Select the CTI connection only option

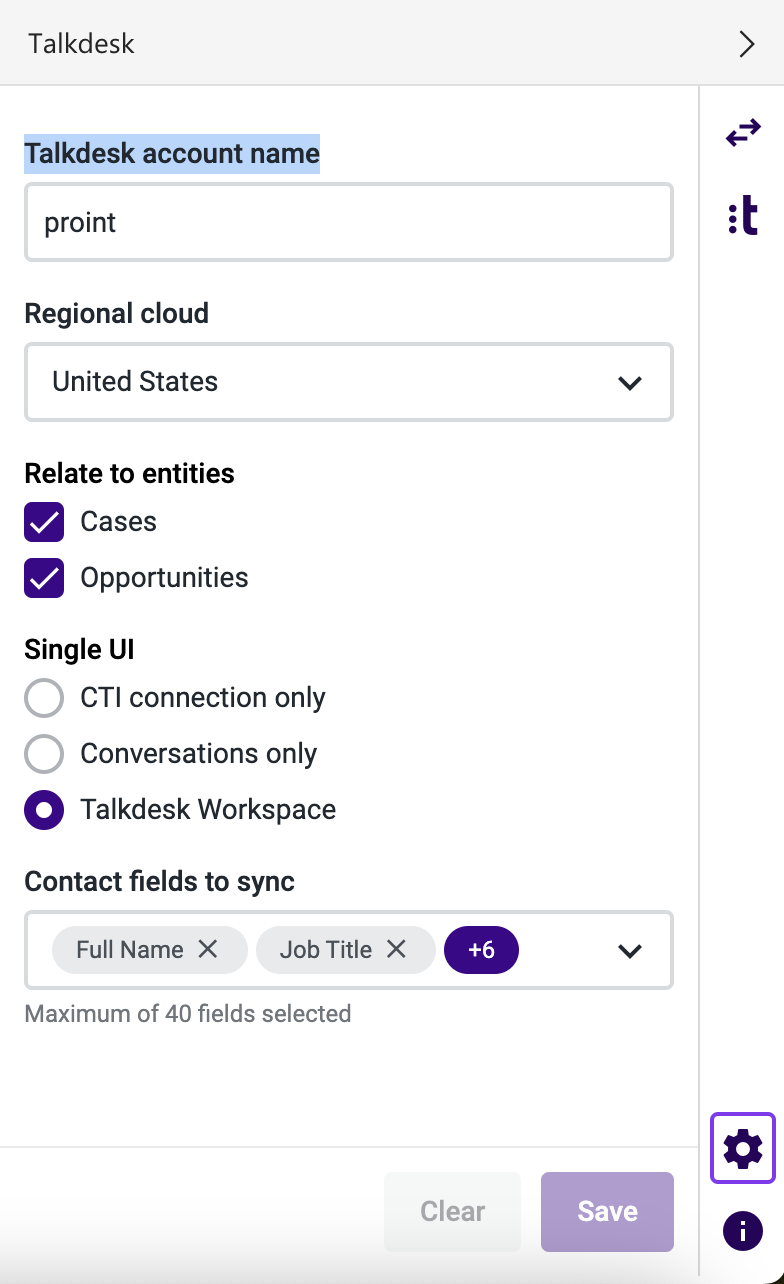tap(44, 698)
